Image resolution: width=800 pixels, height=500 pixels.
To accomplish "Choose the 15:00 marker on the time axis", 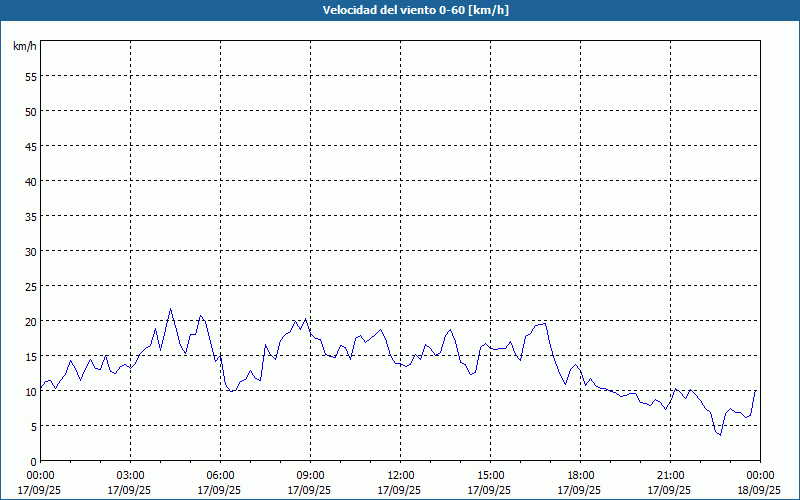I will pyautogui.click(x=491, y=475).
